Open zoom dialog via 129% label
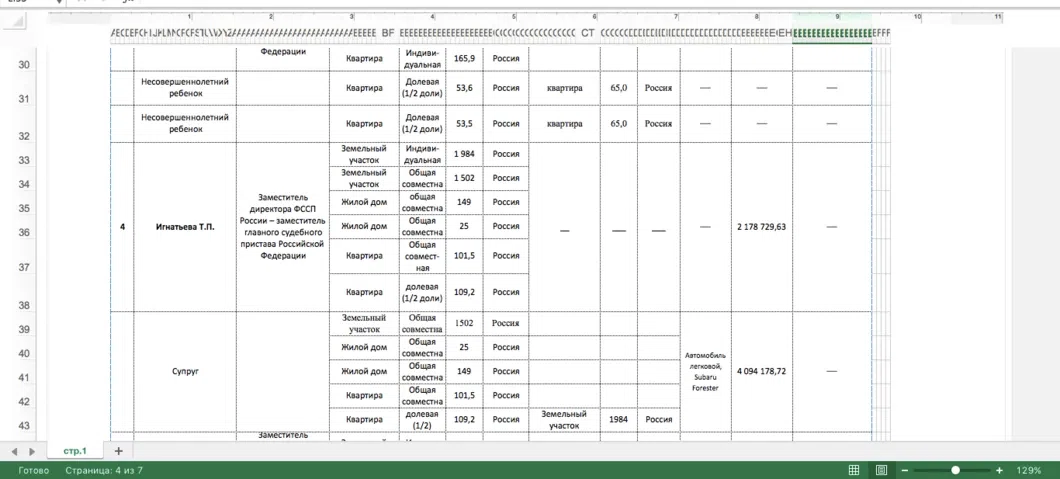 click(x=1028, y=470)
